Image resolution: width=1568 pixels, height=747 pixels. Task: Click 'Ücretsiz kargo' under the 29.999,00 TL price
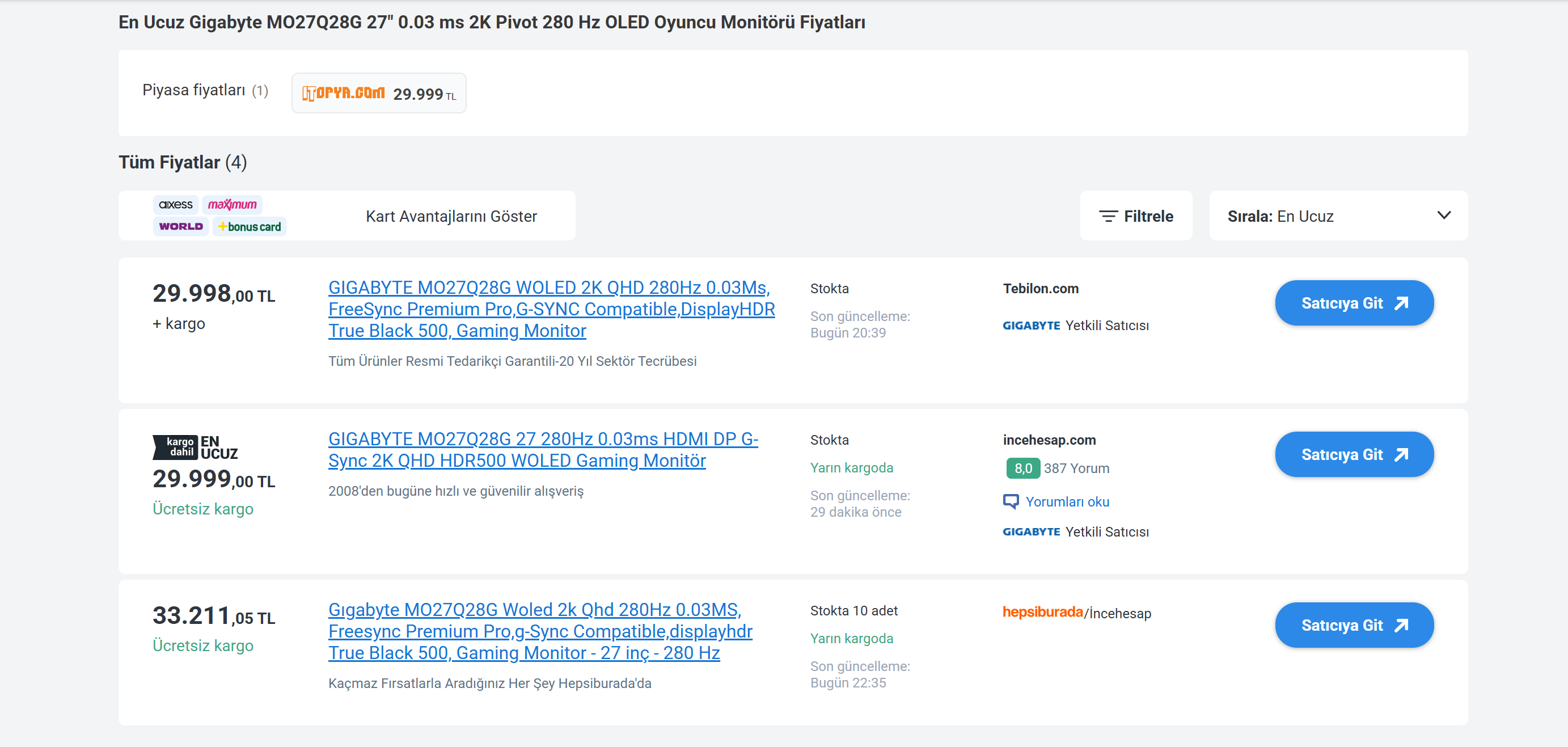tap(202, 509)
